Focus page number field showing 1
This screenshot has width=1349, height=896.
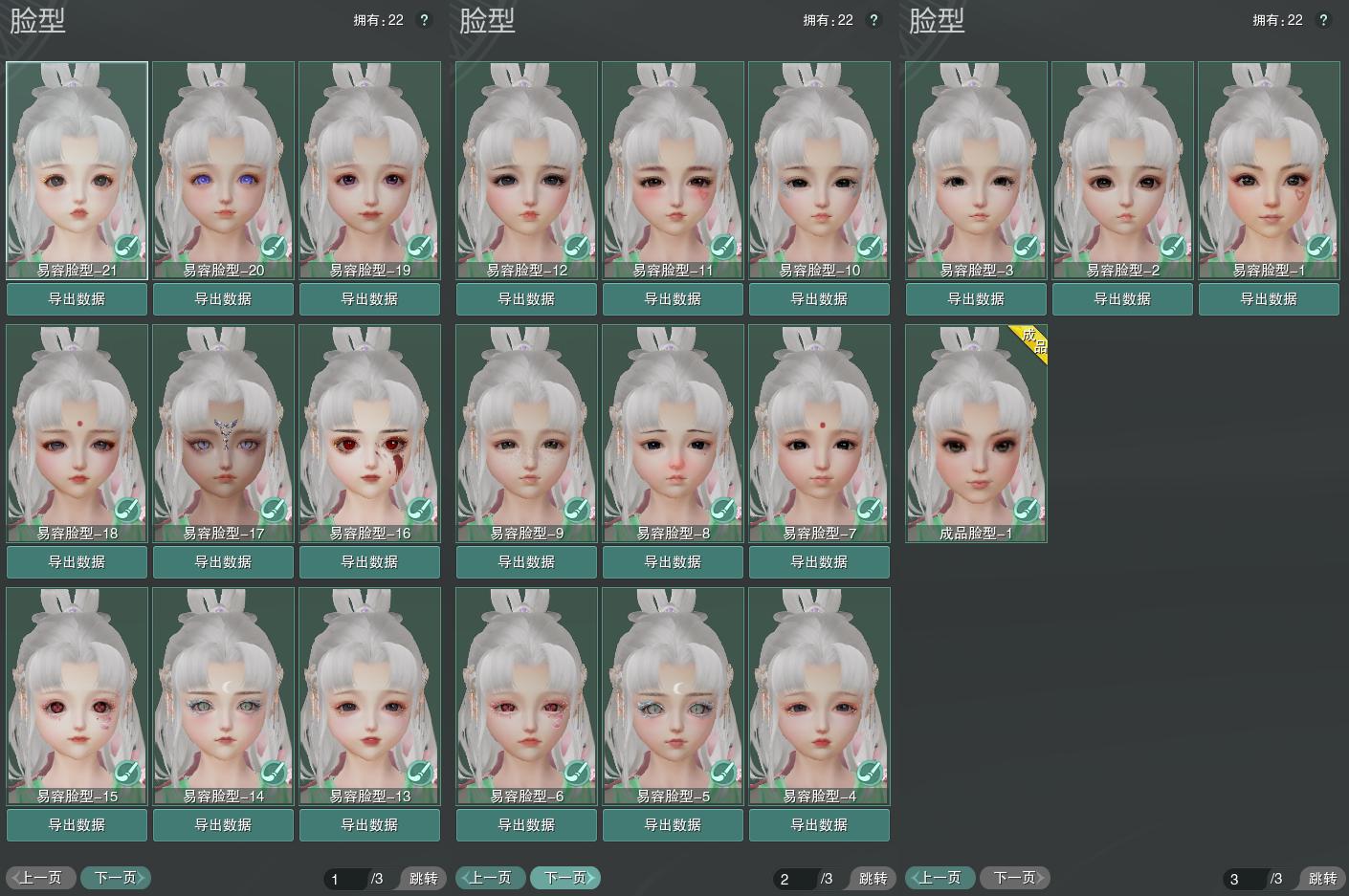[x=345, y=879]
